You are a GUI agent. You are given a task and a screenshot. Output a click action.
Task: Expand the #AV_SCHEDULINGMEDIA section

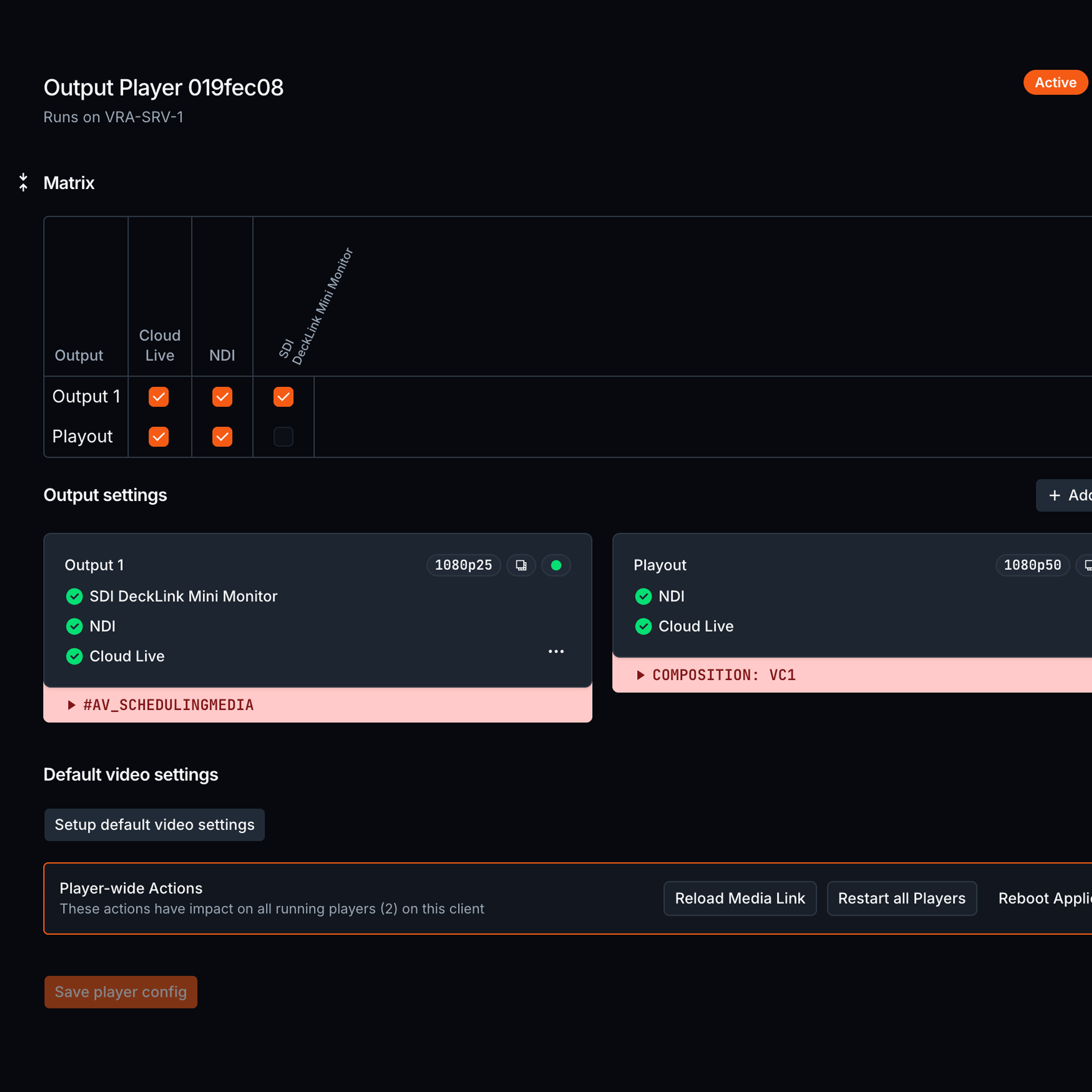pos(318,705)
